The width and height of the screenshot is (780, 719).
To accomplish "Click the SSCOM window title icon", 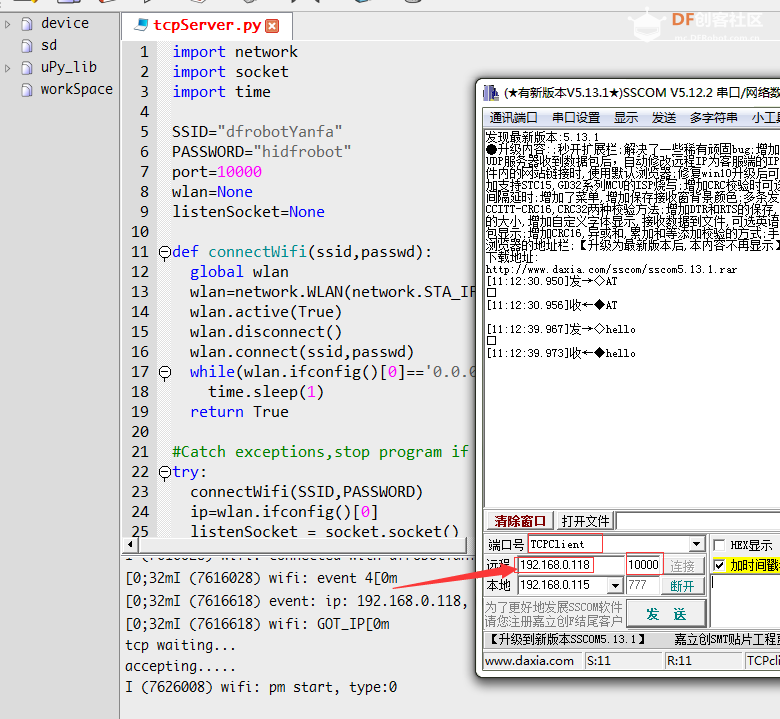I will tap(491, 93).
